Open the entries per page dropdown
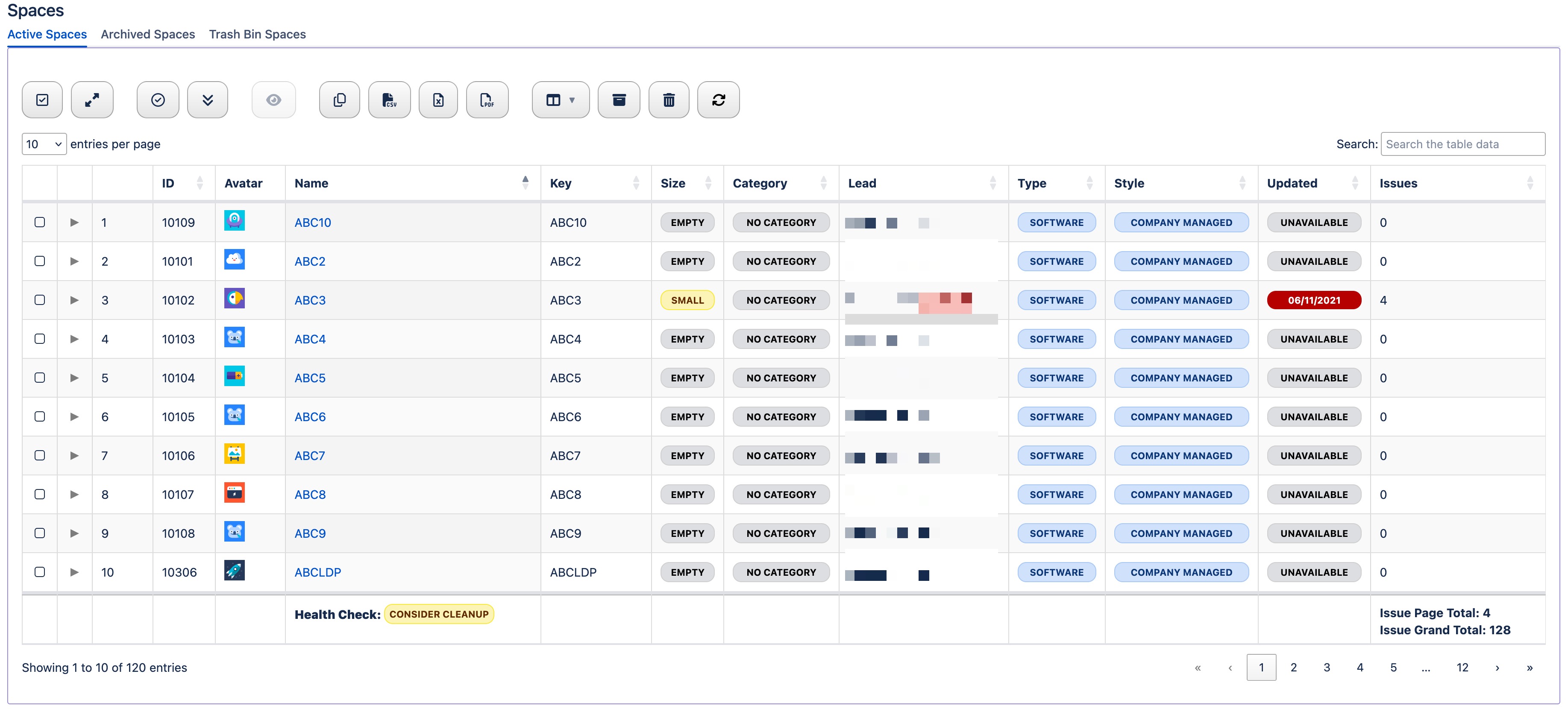Viewport: 1568px width, 709px height. [44, 144]
